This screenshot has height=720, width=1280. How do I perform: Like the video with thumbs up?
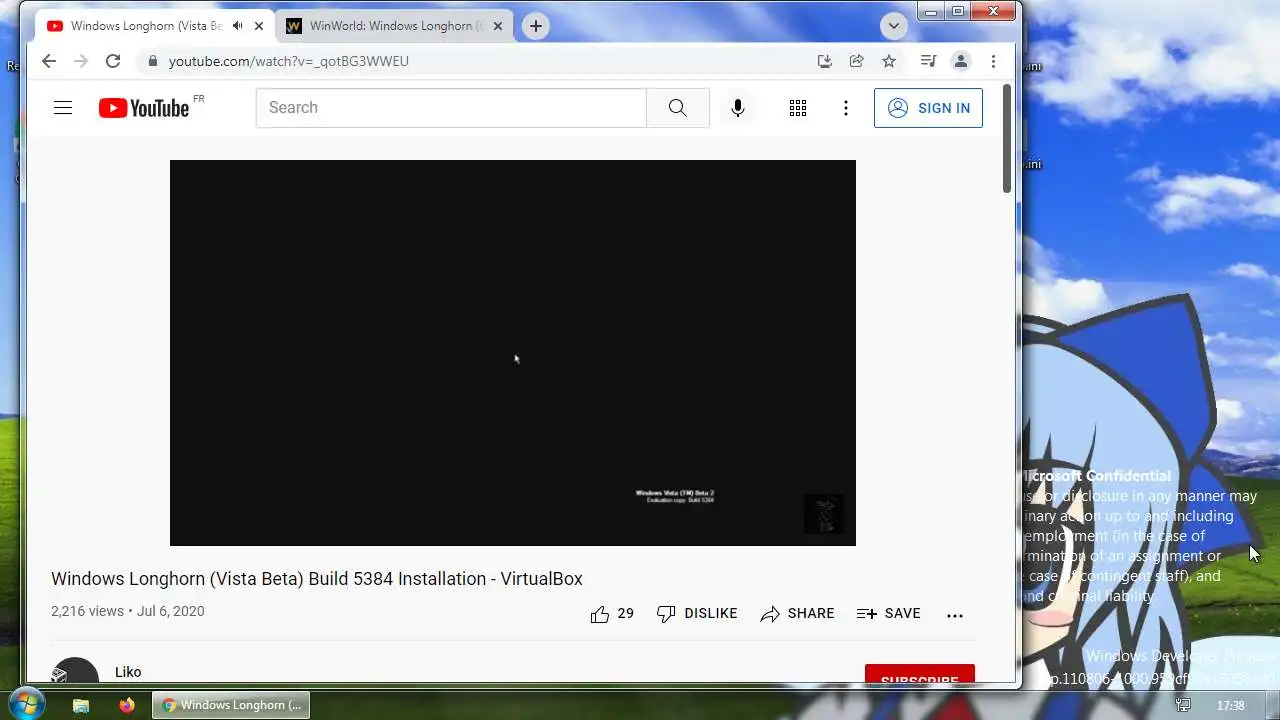(x=612, y=614)
